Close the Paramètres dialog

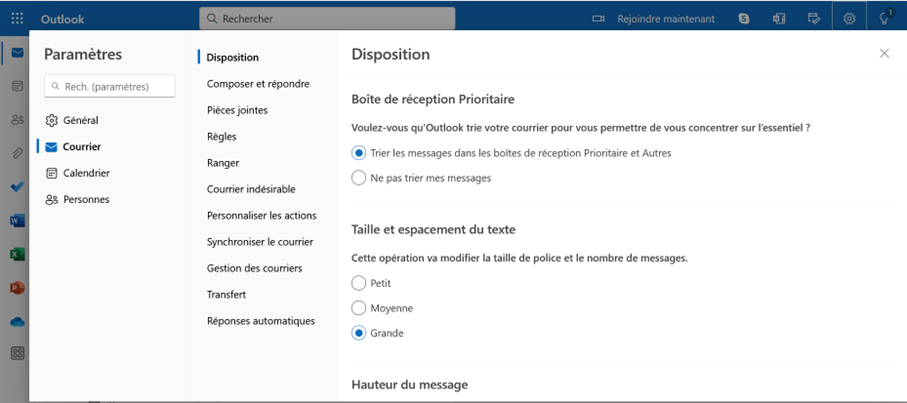pos(884,53)
